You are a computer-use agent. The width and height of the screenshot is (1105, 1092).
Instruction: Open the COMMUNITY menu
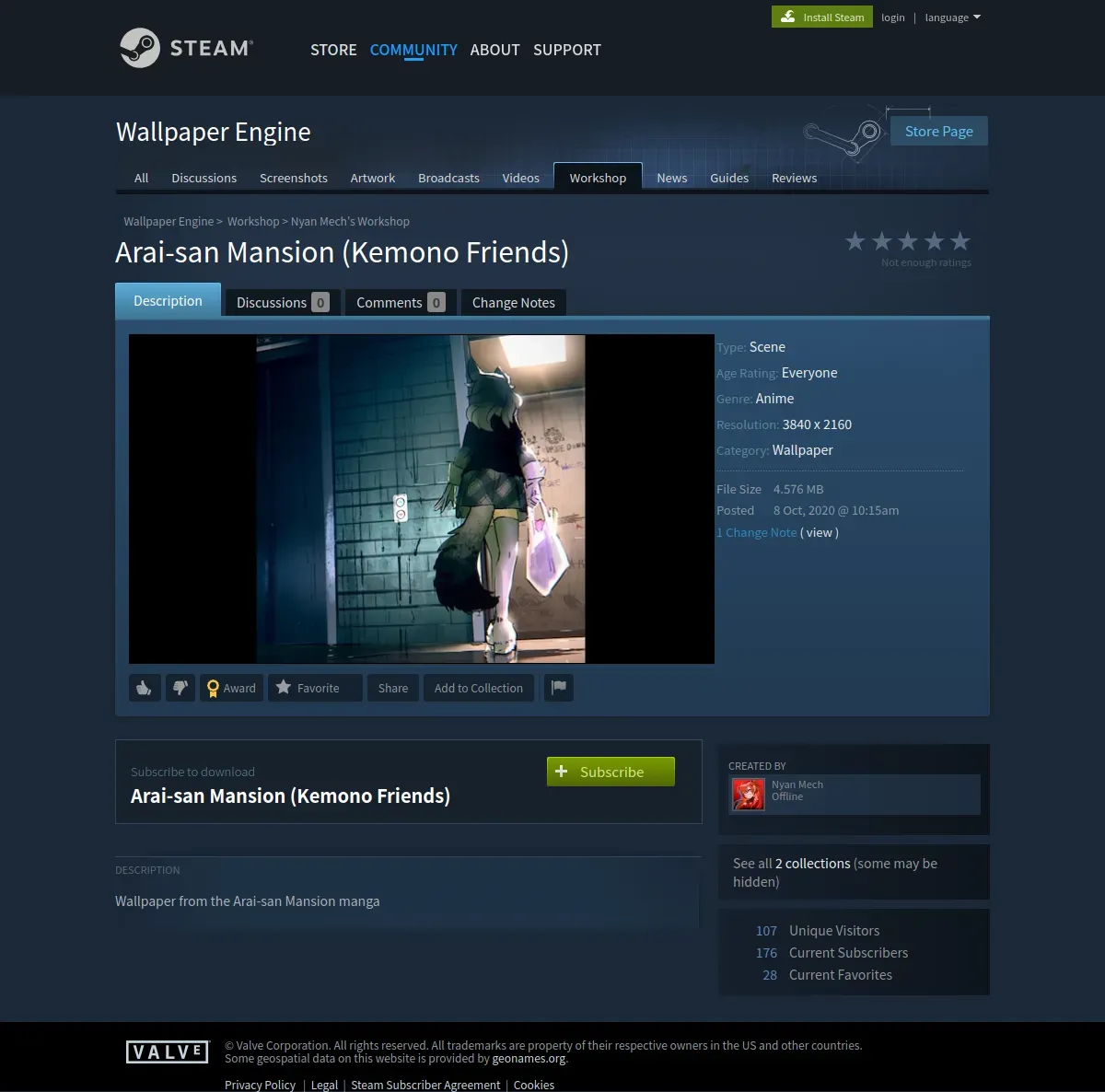point(413,50)
